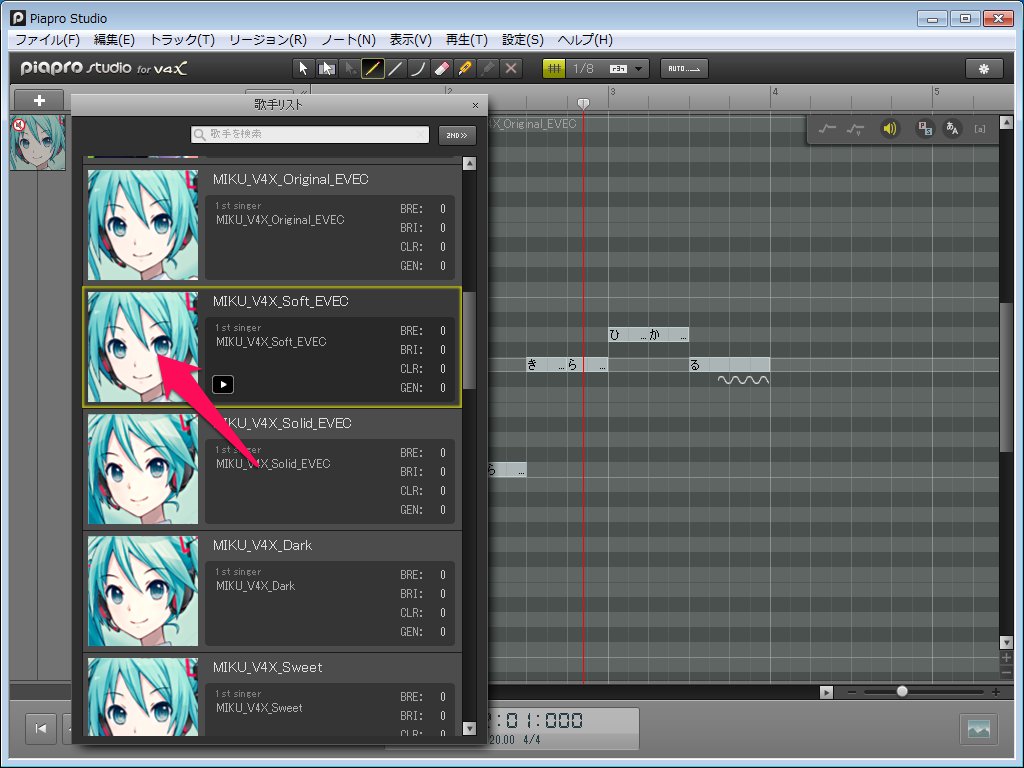1024x768 pixels.
Task: Click the MIKU_V4X_Solid_EVEC title text
Action: pos(282,423)
